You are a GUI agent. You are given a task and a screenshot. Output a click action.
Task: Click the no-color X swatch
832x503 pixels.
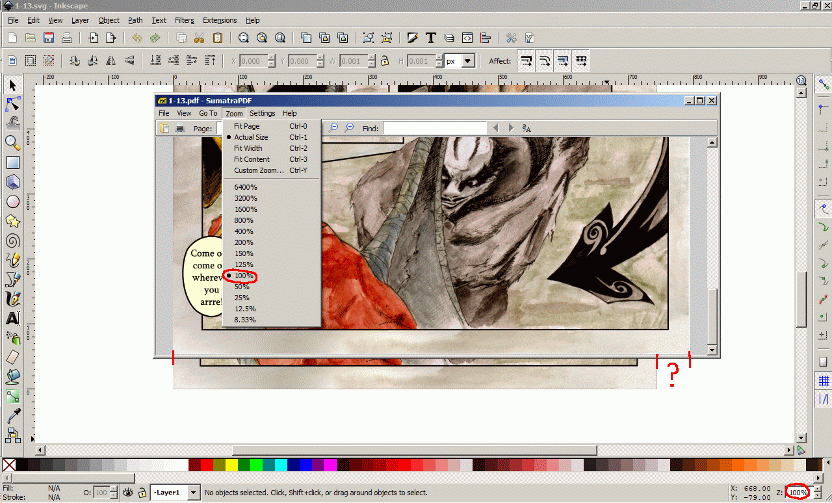[x=9, y=465]
